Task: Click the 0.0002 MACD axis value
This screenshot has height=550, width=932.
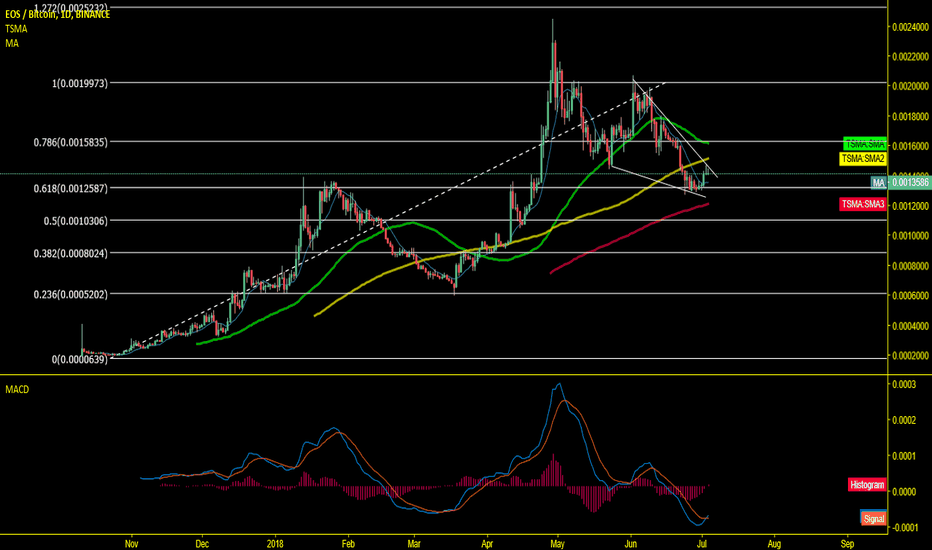Action: click(x=903, y=420)
